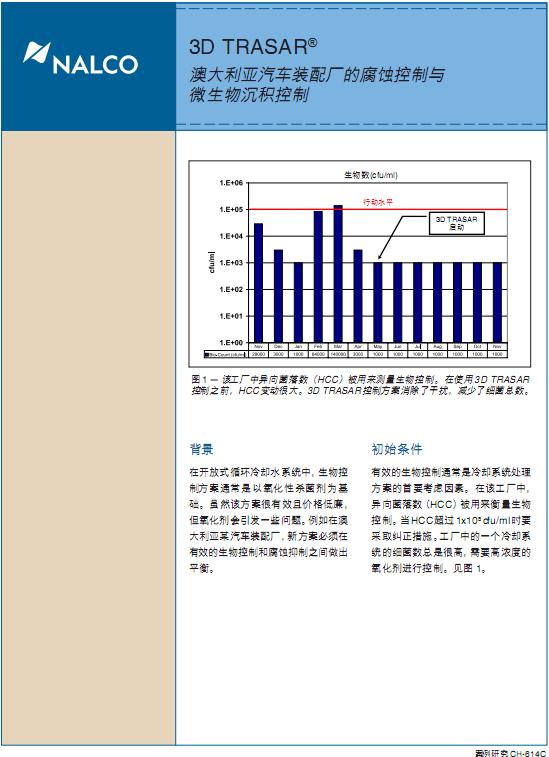
Task: Click the 图1 figure caption text
Action: click(360, 385)
